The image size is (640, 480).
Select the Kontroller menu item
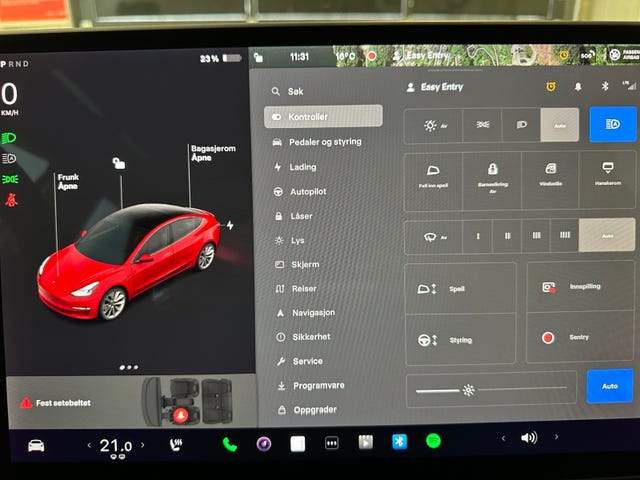[323, 116]
